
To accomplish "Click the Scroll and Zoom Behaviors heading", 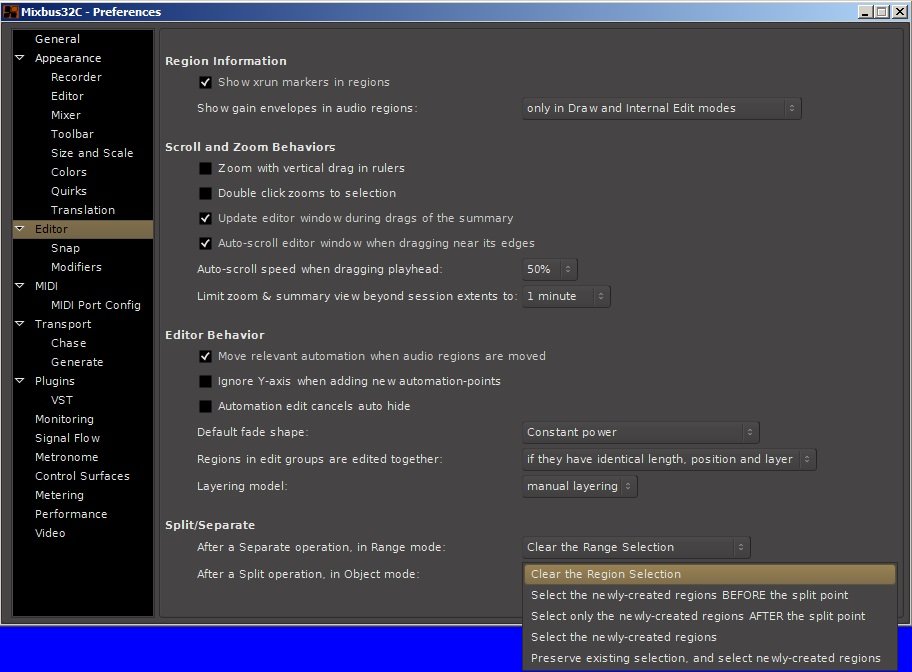I will point(250,147).
